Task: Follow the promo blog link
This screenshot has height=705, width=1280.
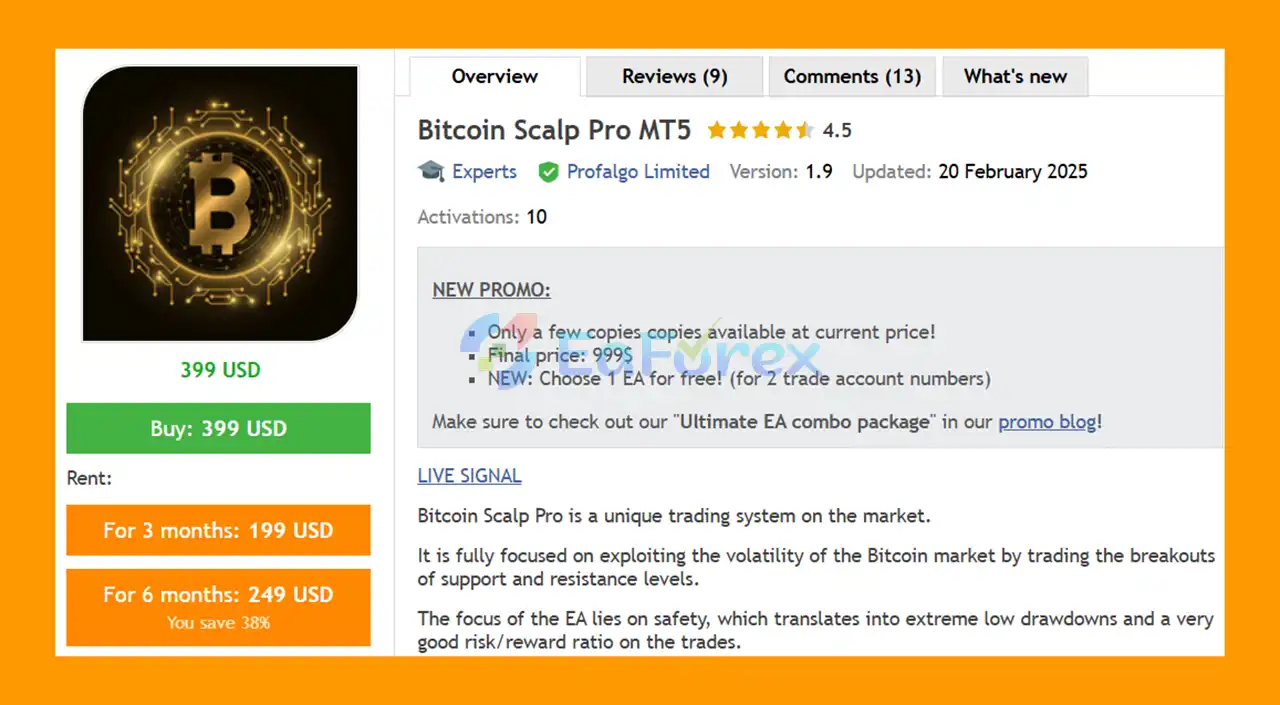Action: 1047,421
